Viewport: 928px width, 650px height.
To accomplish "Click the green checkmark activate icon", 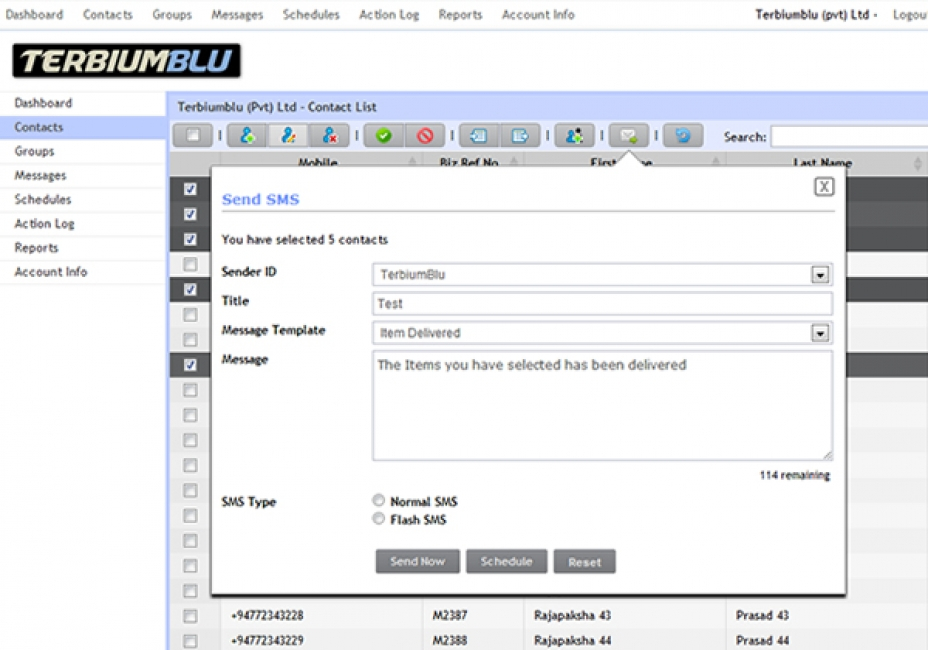I will tap(384, 136).
